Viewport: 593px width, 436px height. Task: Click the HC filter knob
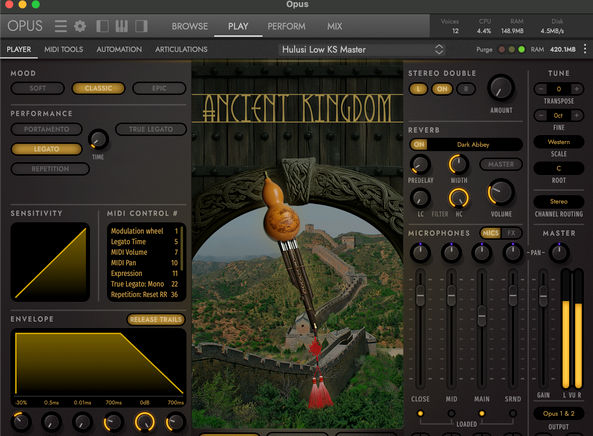[x=459, y=198]
